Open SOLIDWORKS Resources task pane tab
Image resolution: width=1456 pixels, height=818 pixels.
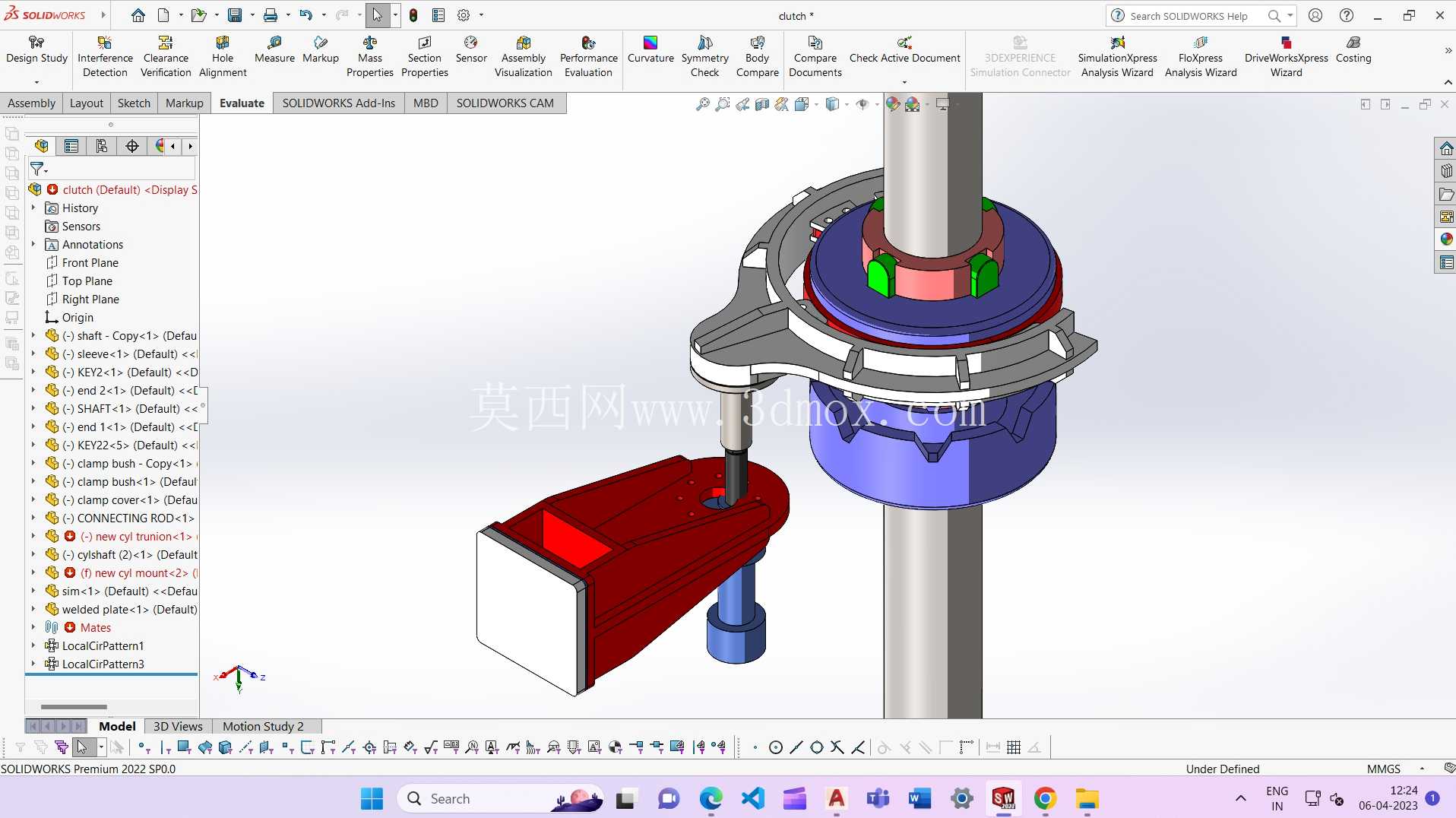[x=1446, y=148]
